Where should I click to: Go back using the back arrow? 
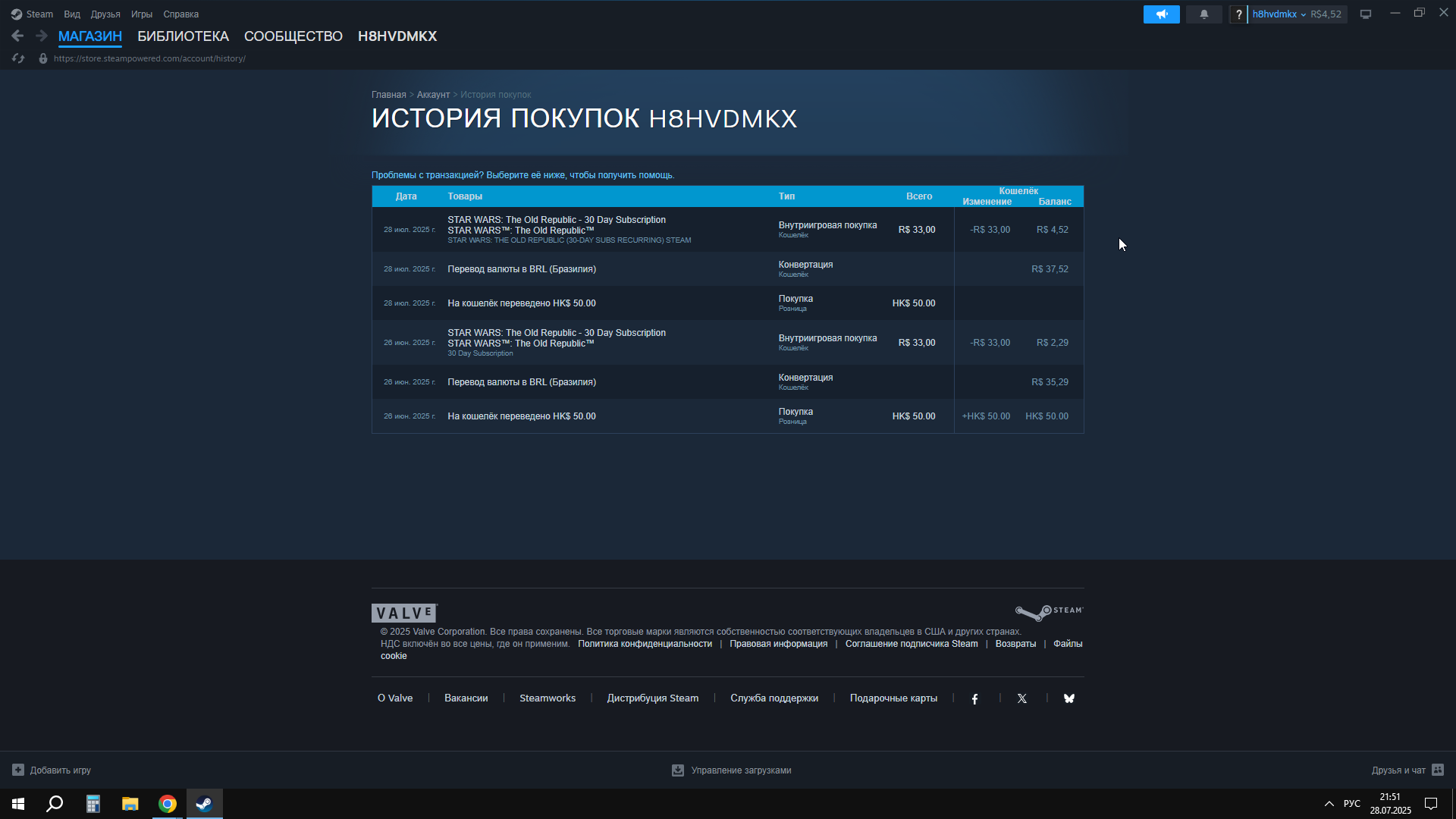point(17,36)
